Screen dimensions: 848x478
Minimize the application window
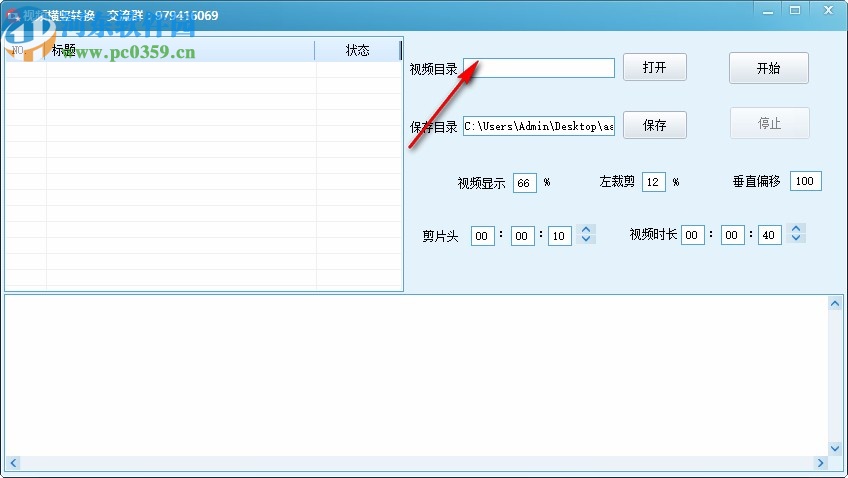[x=767, y=11]
